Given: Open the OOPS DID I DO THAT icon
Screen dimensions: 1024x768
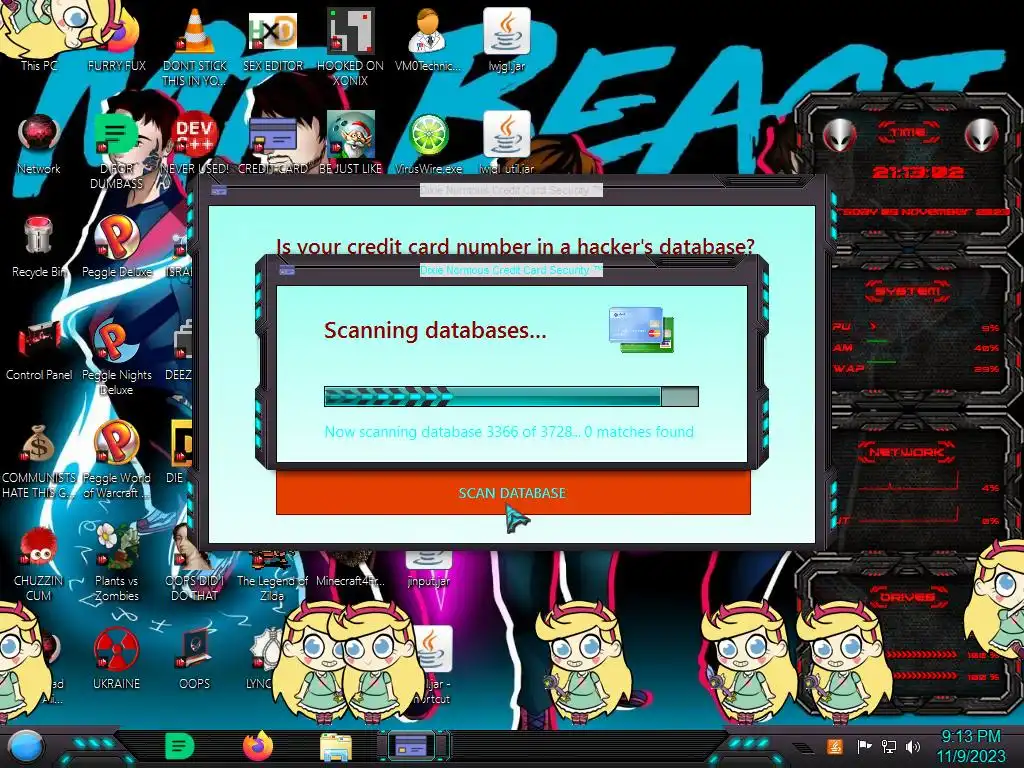Looking at the screenshot, I should 195,562.
